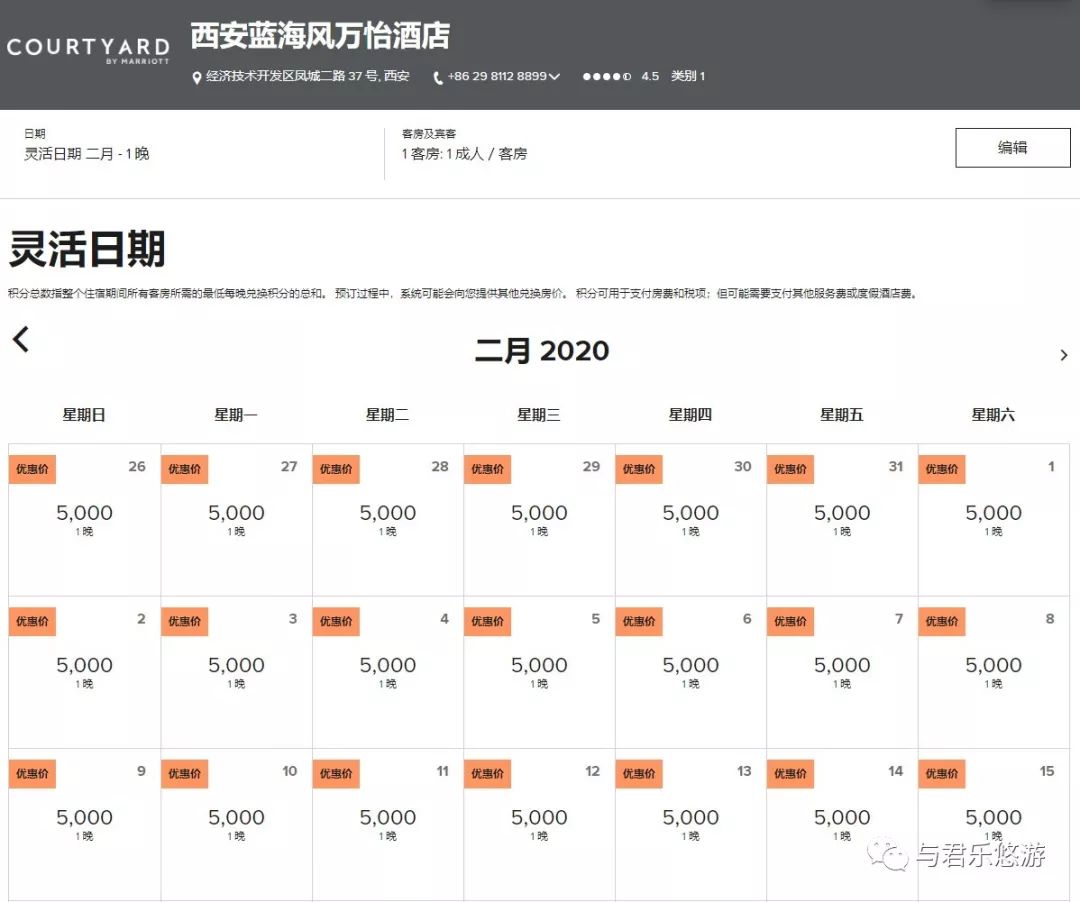
Task: Select February 2 calendar cell
Action: coord(84,673)
